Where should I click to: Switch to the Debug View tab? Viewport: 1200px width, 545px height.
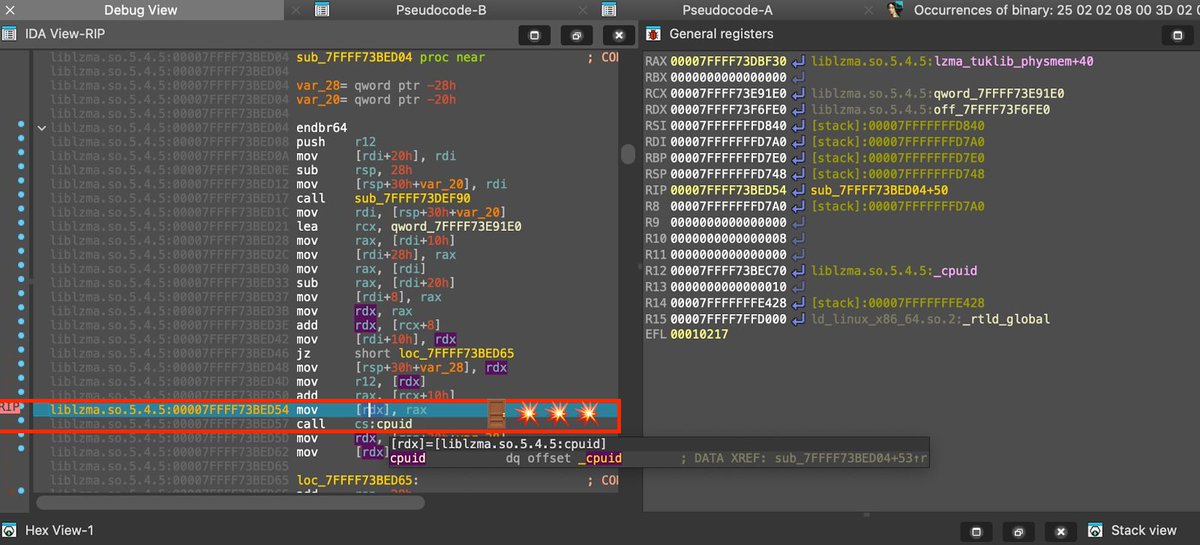point(141,10)
